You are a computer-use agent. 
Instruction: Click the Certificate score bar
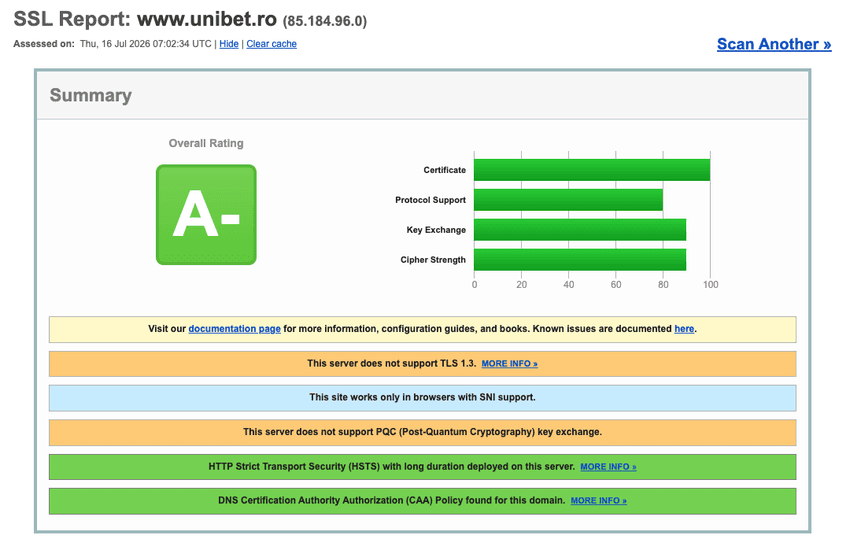click(x=592, y=170)
